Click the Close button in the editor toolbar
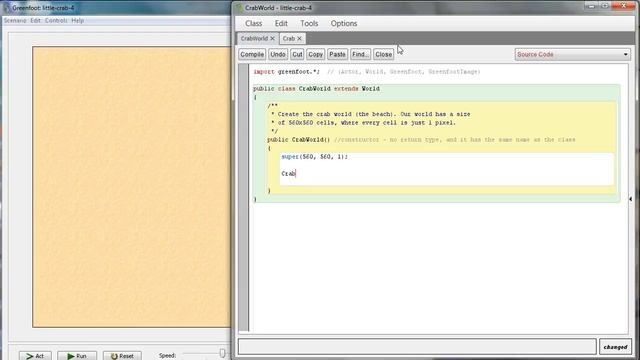The image size is (640, 360). pyautogui.click(x=383, y=54)
